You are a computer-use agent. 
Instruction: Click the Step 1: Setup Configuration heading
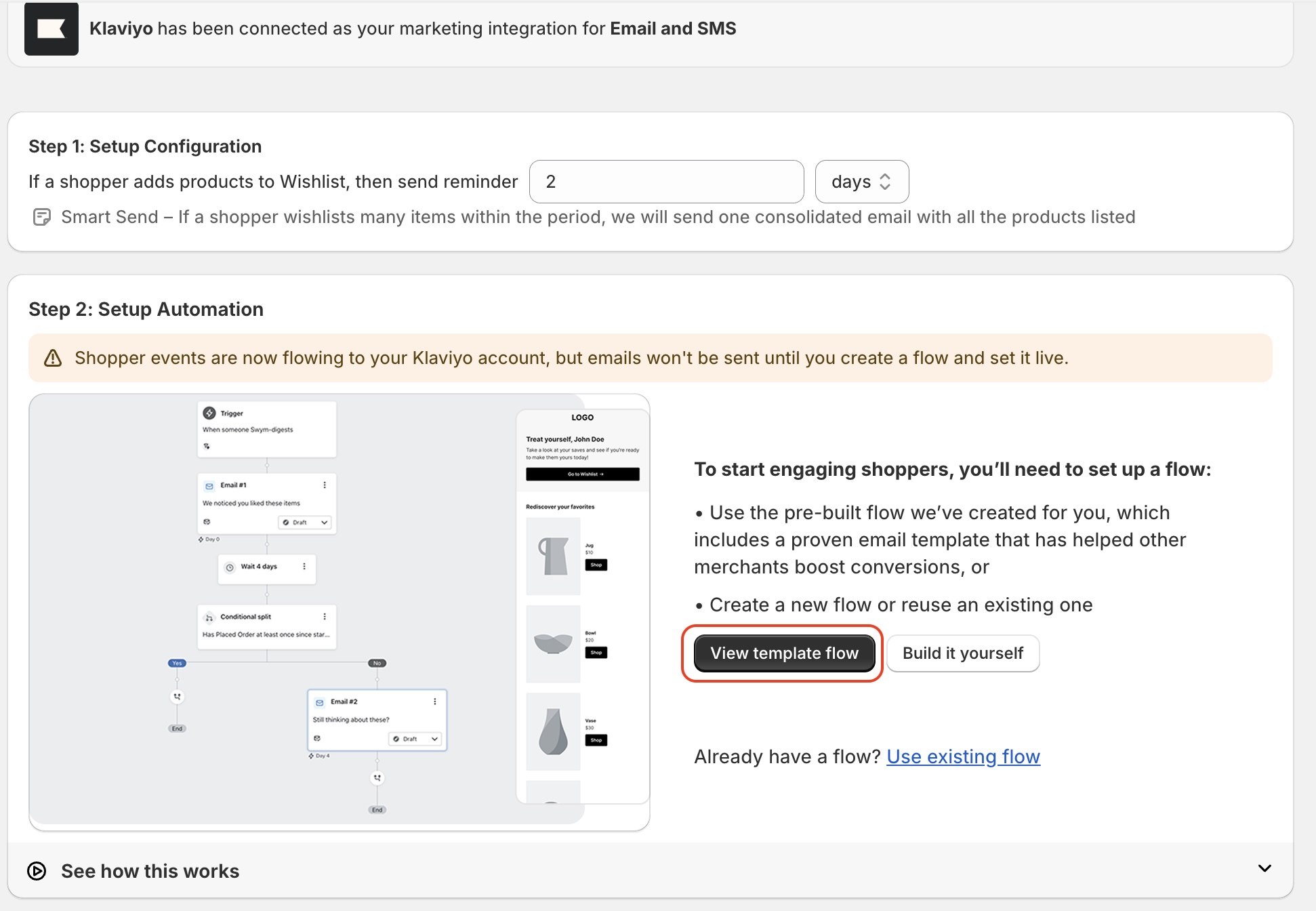coord(145,146)
